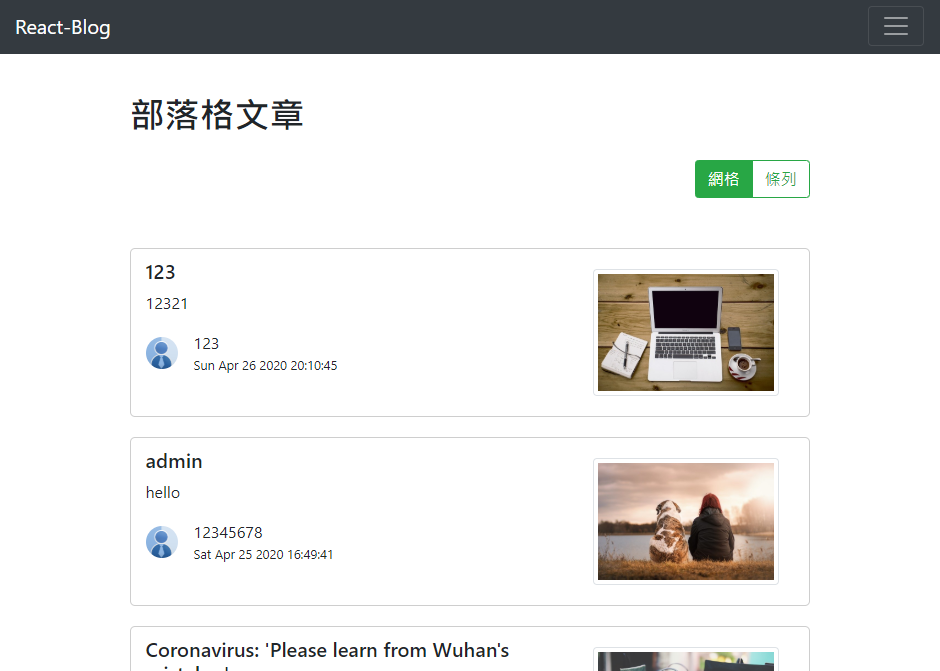Click the React-Blog brand link

[63, 27]
